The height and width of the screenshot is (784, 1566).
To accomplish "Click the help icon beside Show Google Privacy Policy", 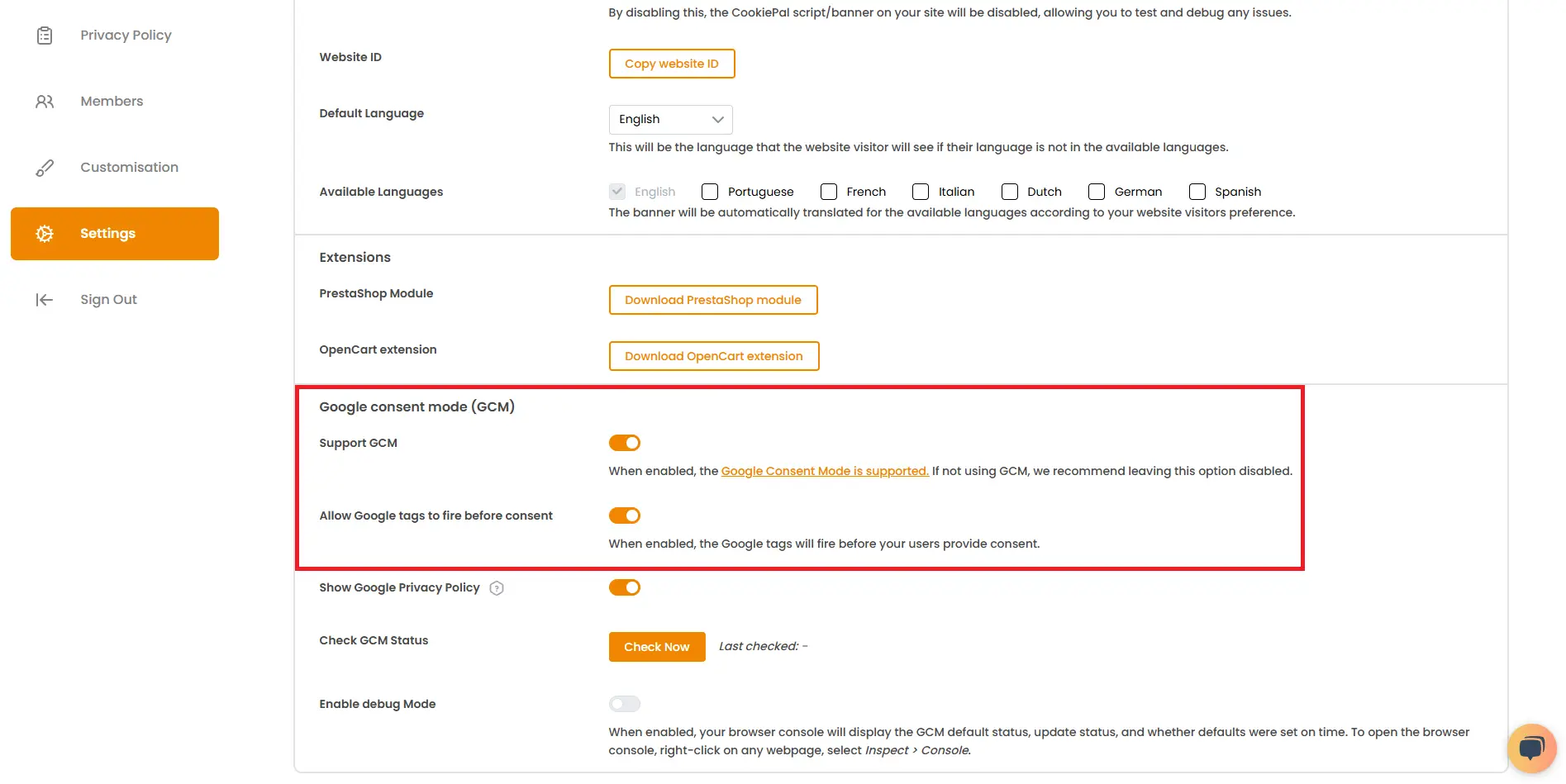I will (497, 587).
